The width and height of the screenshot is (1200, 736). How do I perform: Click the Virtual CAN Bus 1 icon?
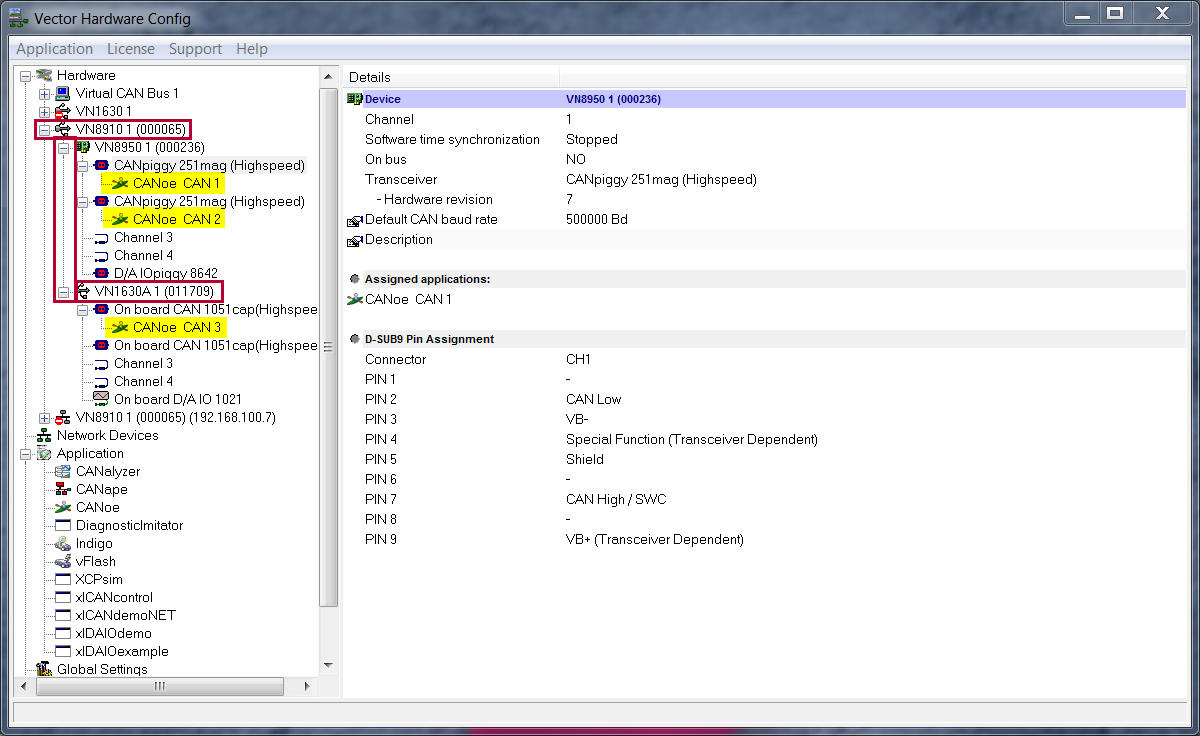click(63, 94)
